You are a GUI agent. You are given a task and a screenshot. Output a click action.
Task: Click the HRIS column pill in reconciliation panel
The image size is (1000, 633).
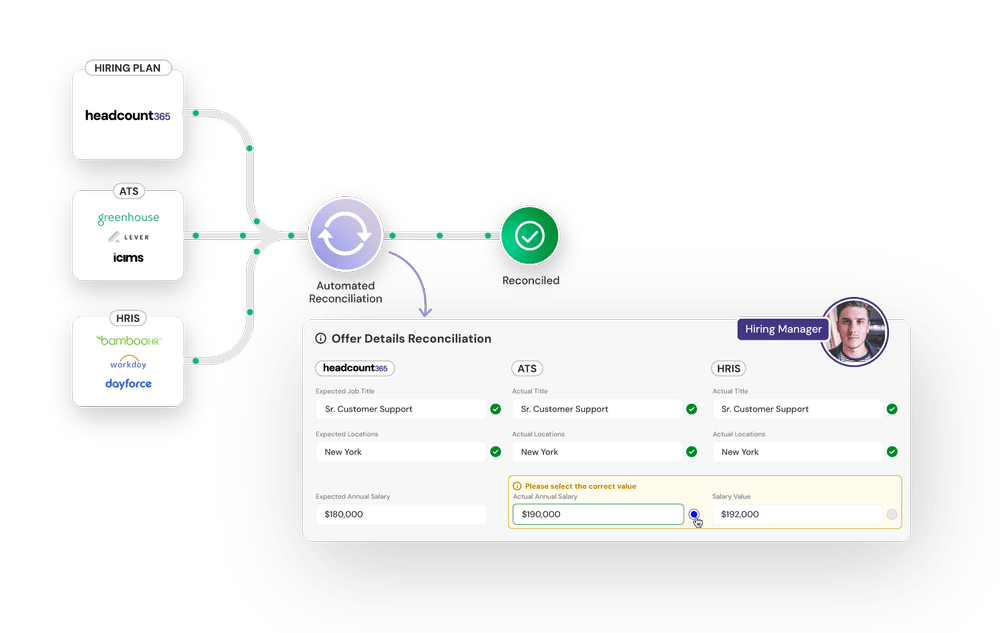tap(728, 368)
